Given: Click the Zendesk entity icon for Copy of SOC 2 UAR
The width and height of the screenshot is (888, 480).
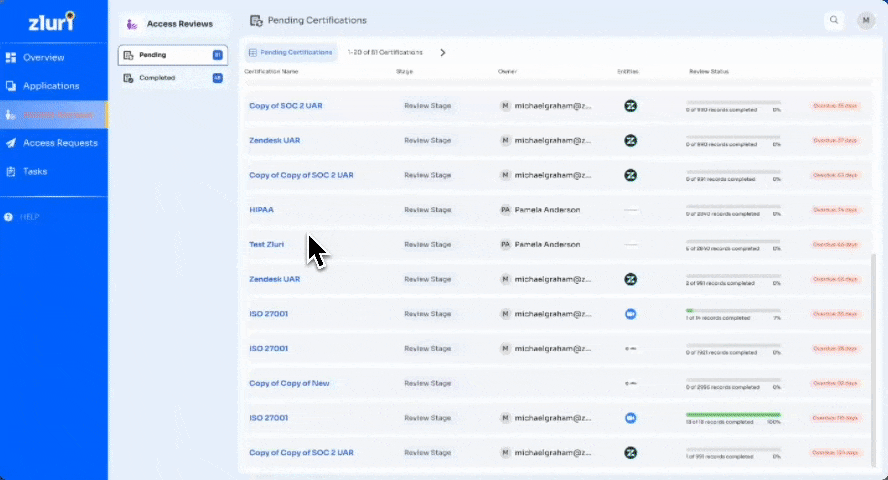Looking at the screenshot, I should (630, 106).
